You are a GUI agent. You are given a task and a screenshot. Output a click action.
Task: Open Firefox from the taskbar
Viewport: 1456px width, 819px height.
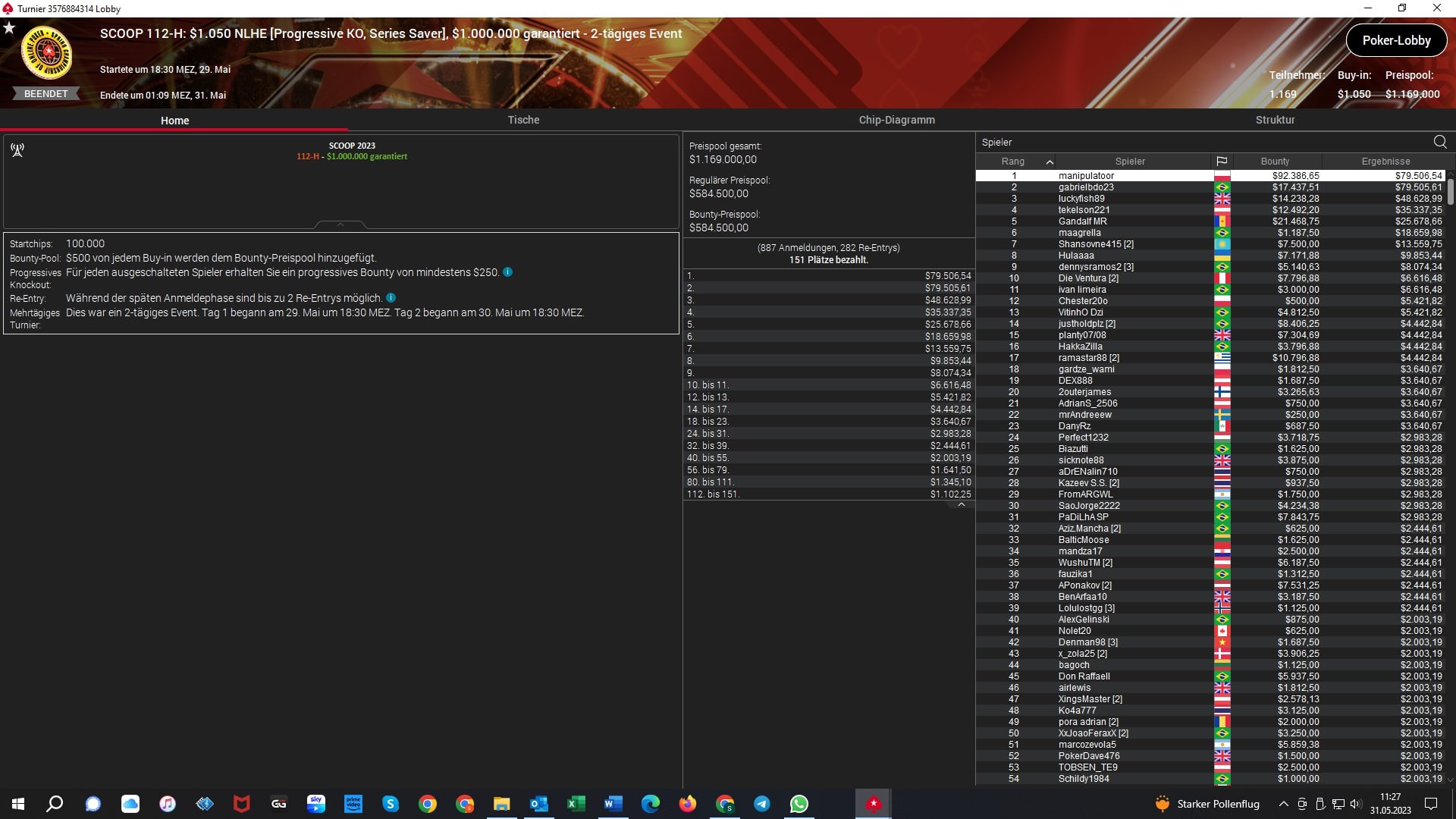tap(688, 804)
